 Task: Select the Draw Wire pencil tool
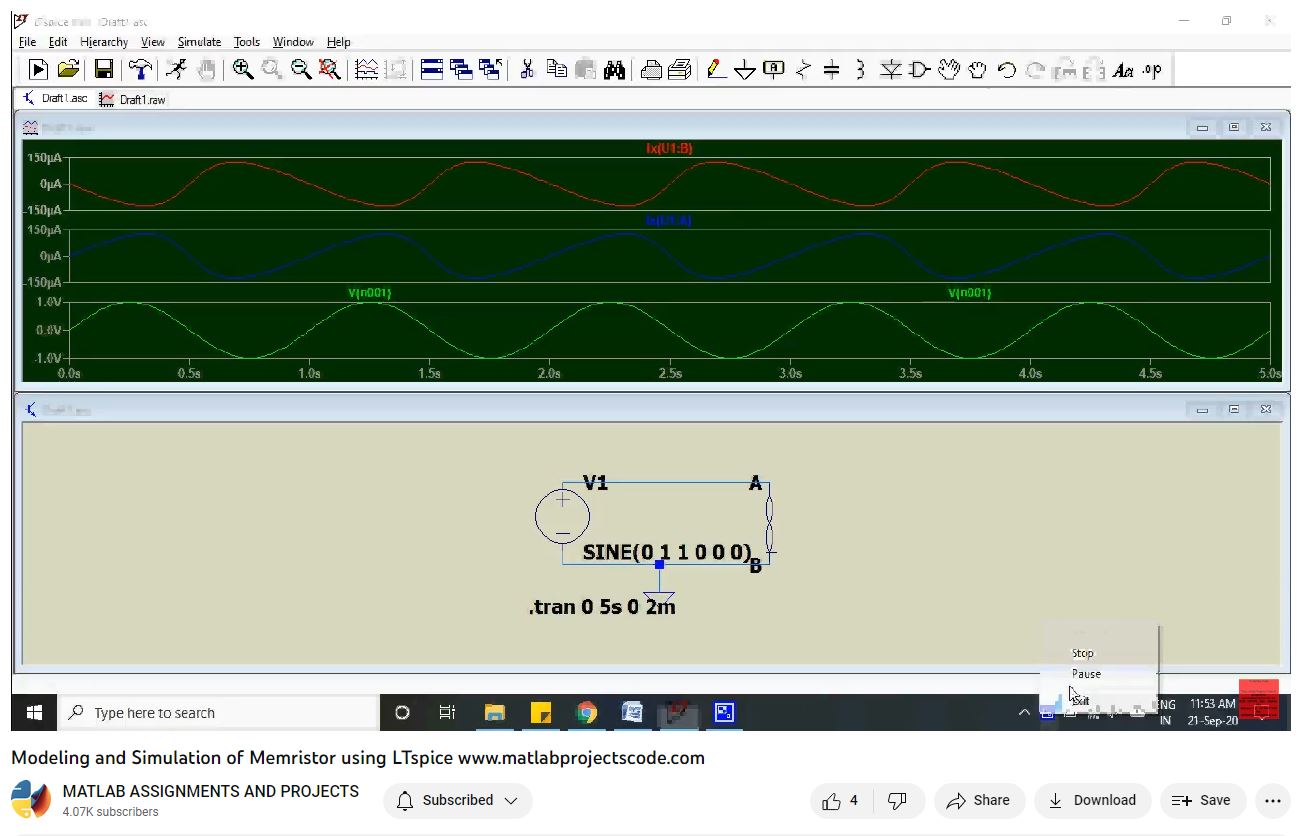tap(715, 69)
